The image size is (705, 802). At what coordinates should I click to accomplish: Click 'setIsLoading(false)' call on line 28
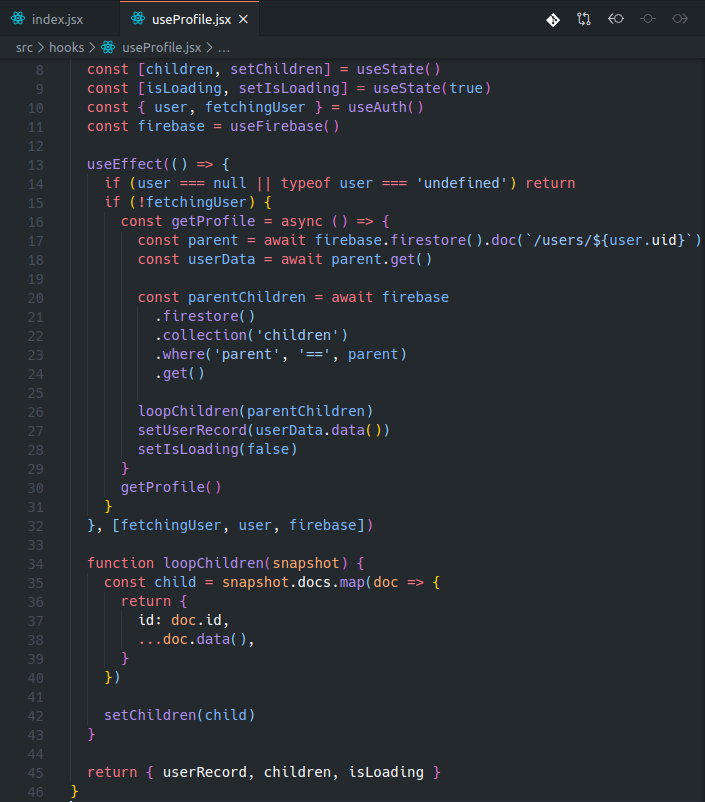(x=217, y=450)
